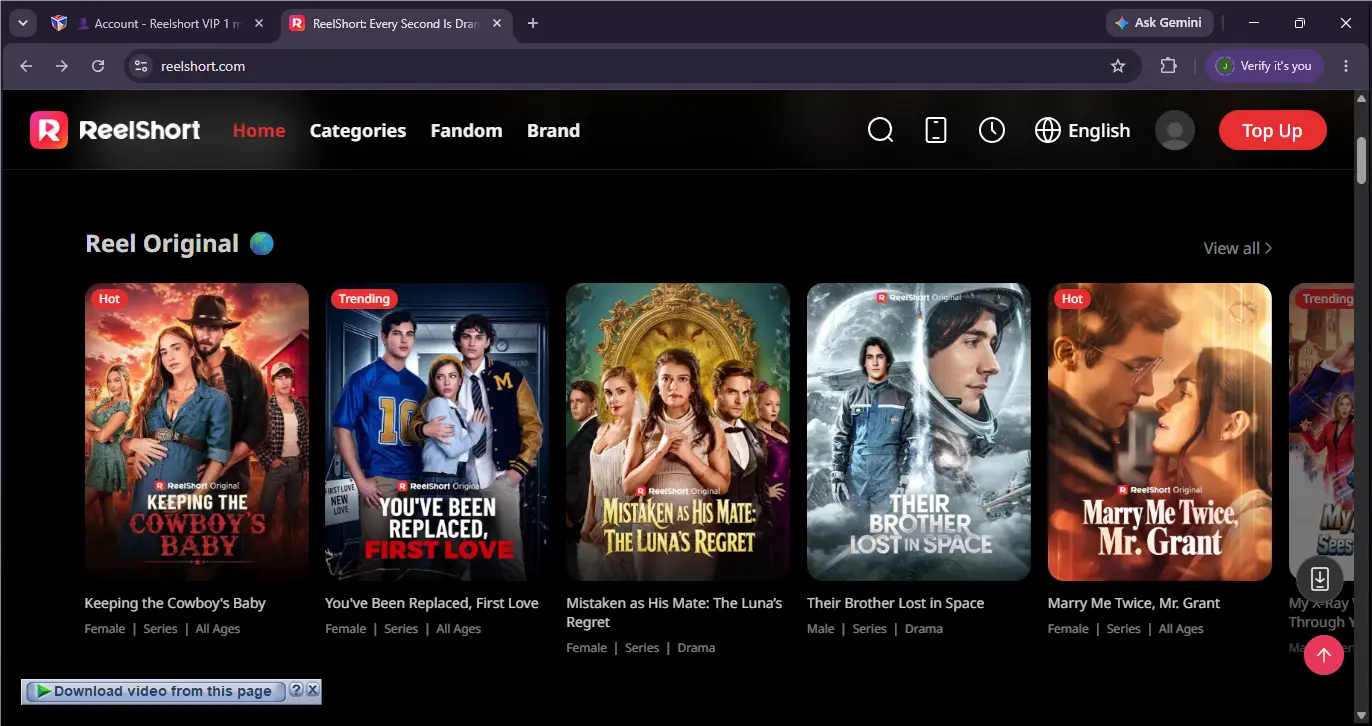Image resolution: width=1372 pixels, height=726 pixels.
Task: Click the You've Been Replaced, First Love poster
Action: pos(437,432)
